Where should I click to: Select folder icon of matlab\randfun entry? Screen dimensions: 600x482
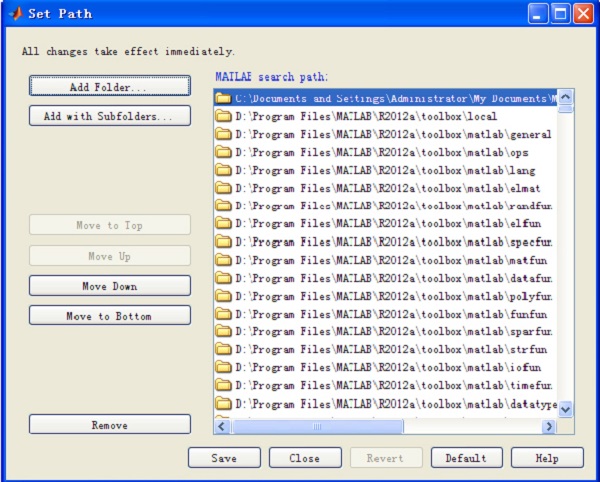tap(223, 205)
